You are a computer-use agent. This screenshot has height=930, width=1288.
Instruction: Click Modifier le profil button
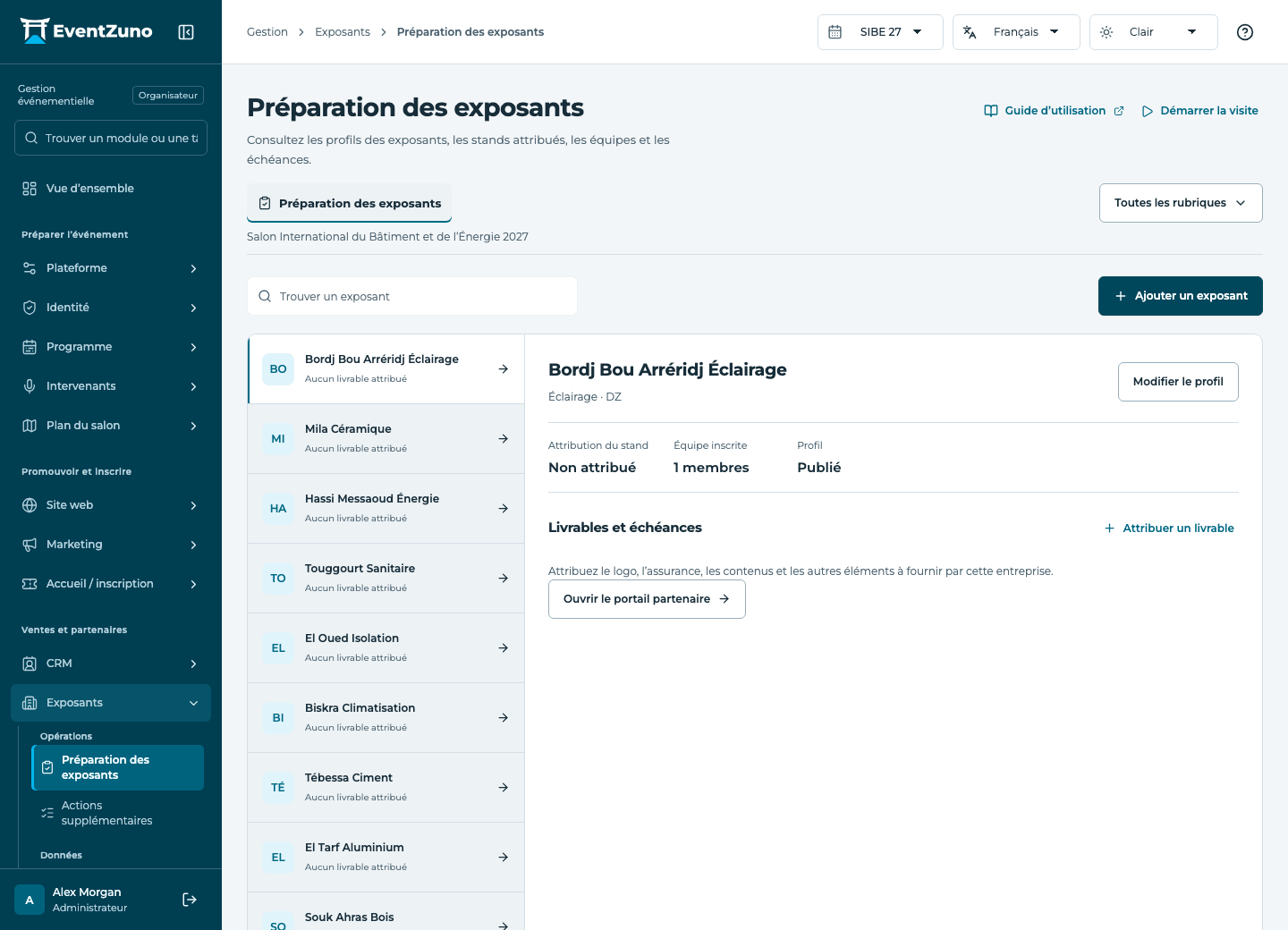click(x=1178, y=382)
